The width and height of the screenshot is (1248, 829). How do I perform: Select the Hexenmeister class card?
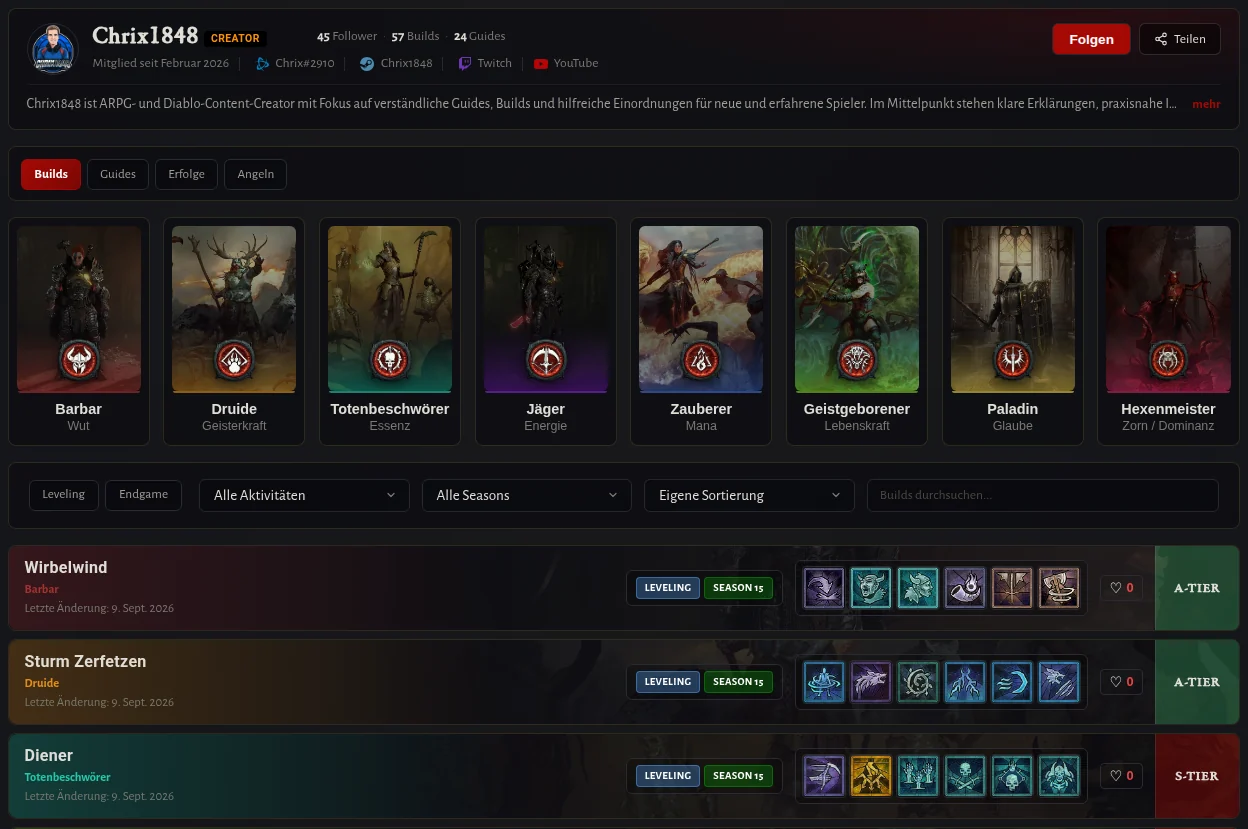[x=1168, y=332]
